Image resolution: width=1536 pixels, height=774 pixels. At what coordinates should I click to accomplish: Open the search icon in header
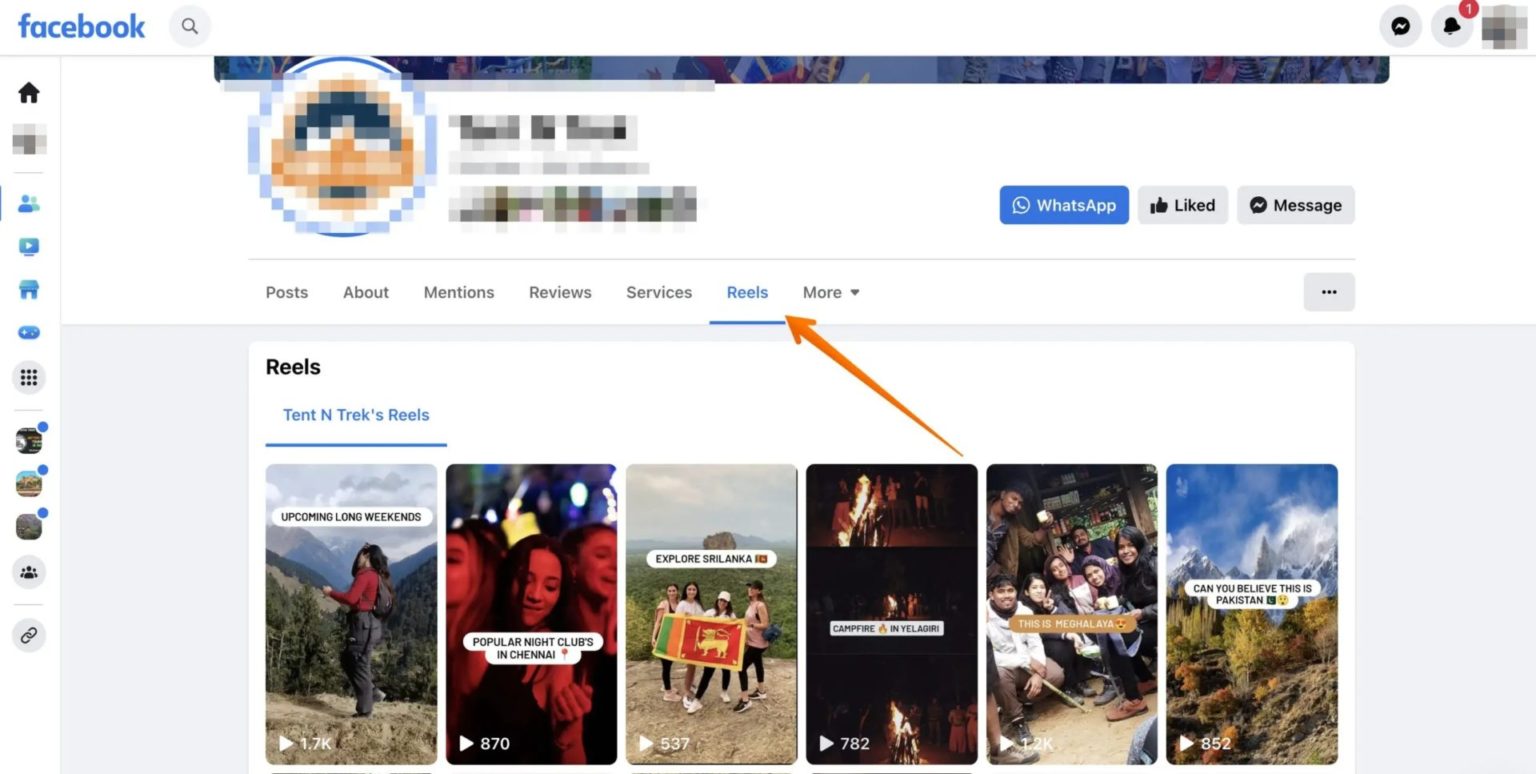pyautogui.click(x=190, y=27)
